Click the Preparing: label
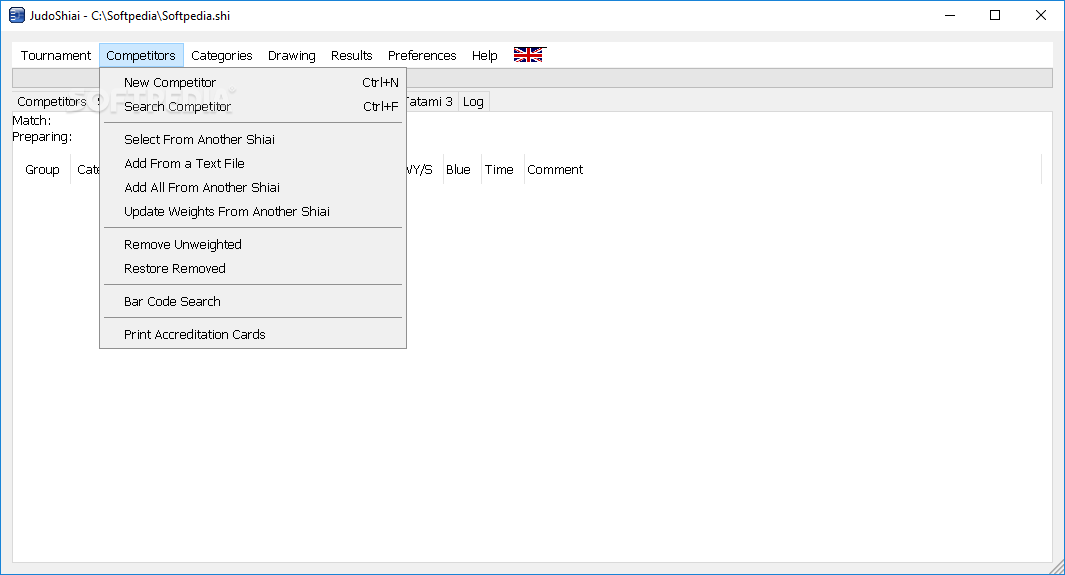1065x575 pixels. tap(42, 137)
